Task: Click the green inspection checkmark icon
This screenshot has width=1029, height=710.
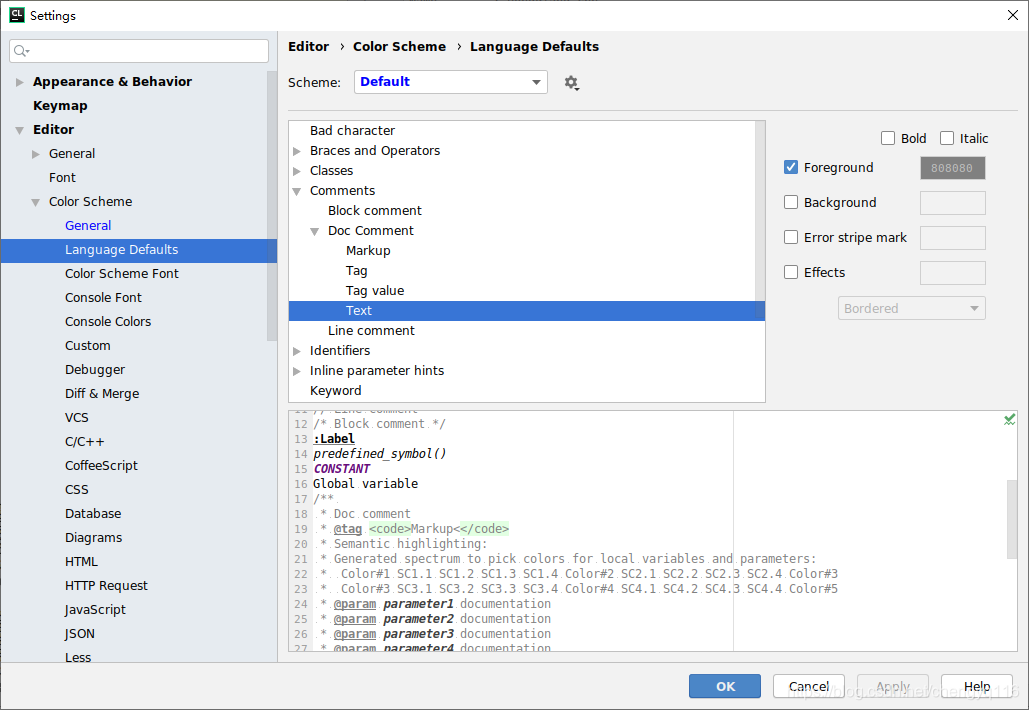Action: point(1009,420)
